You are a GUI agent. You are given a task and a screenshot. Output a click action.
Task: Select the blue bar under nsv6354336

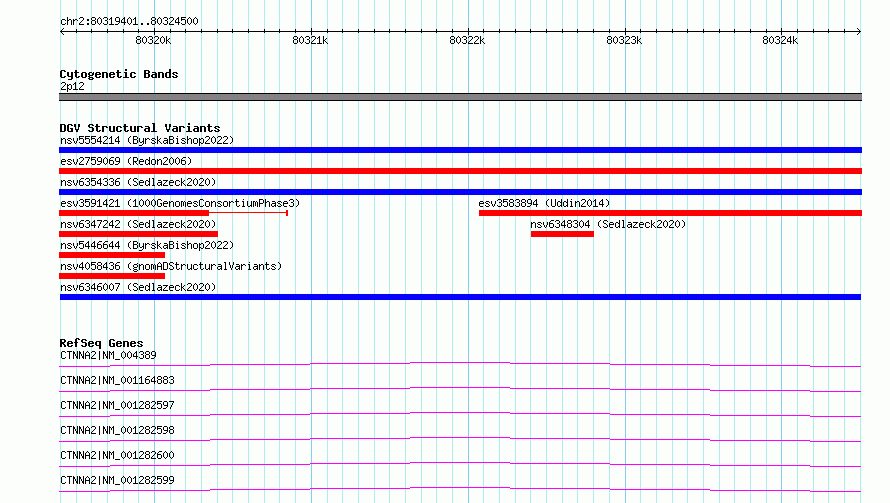[x=460, y=192]
